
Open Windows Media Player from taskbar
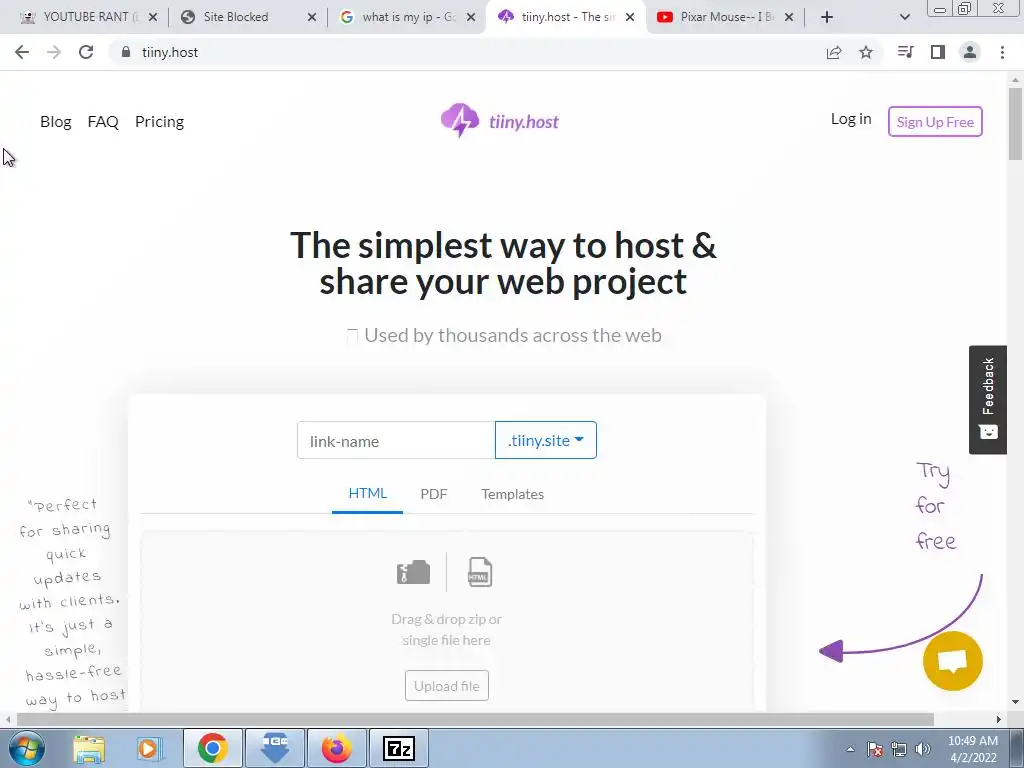149,748
